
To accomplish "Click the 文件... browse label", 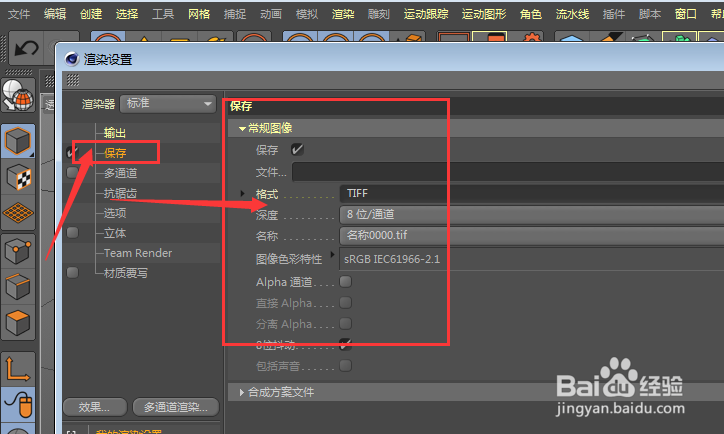I will [271, 172].
